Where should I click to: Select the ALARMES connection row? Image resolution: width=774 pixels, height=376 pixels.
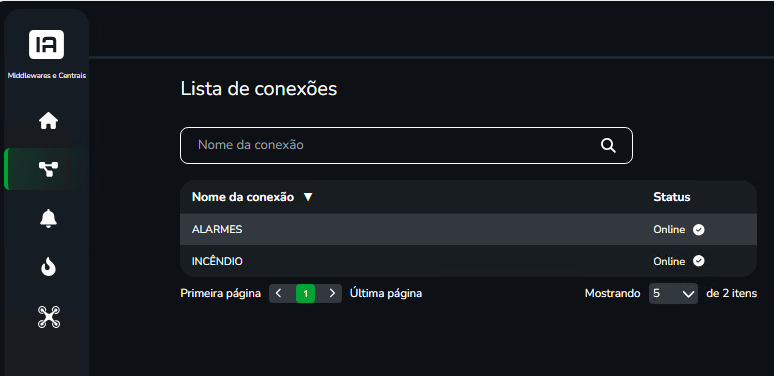pyautogui.click(x=468, y=229)
